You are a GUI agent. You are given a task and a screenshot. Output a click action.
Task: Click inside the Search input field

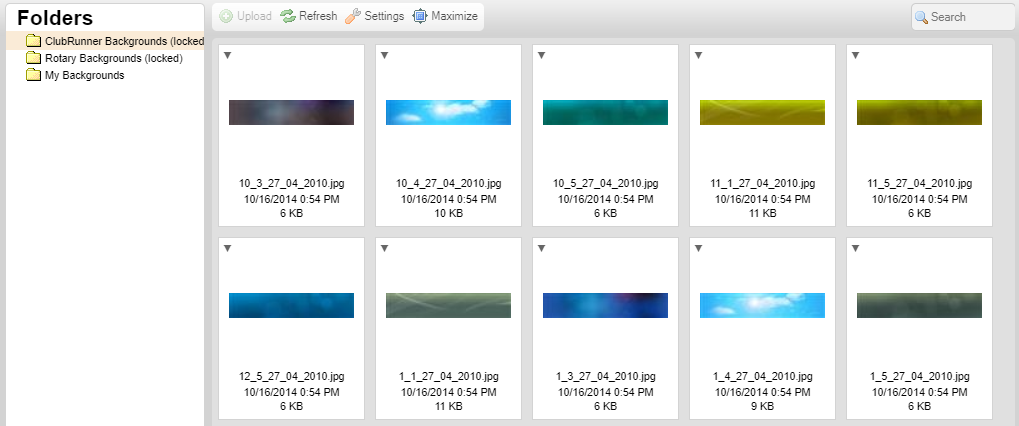968,17
